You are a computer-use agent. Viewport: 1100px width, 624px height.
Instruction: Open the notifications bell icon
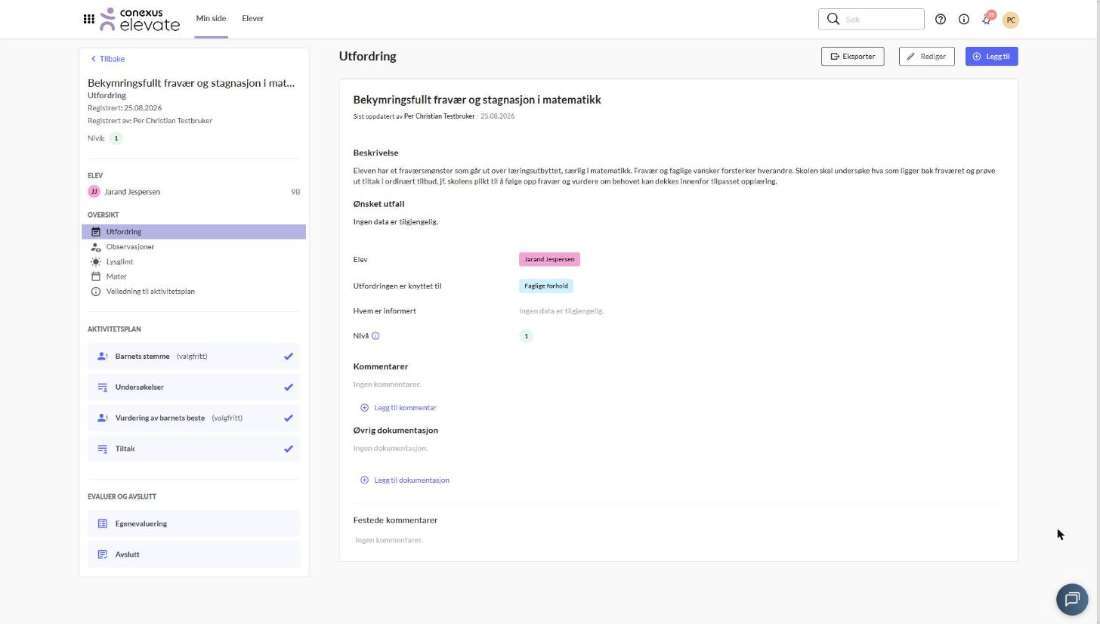pos(988,18)
